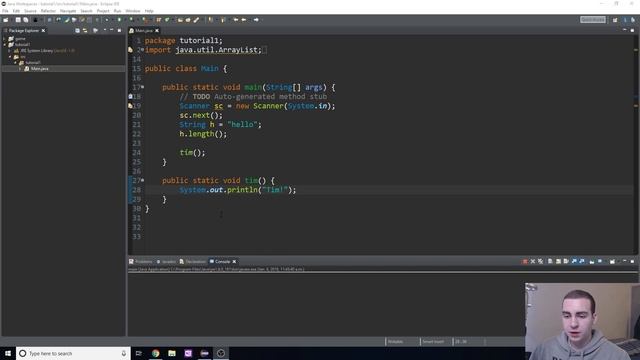Image resolution: width=640 pixels, height=360 pixels.
Task: Open the Edit menu
Action: pyautogui.click(x=16, y=11)
